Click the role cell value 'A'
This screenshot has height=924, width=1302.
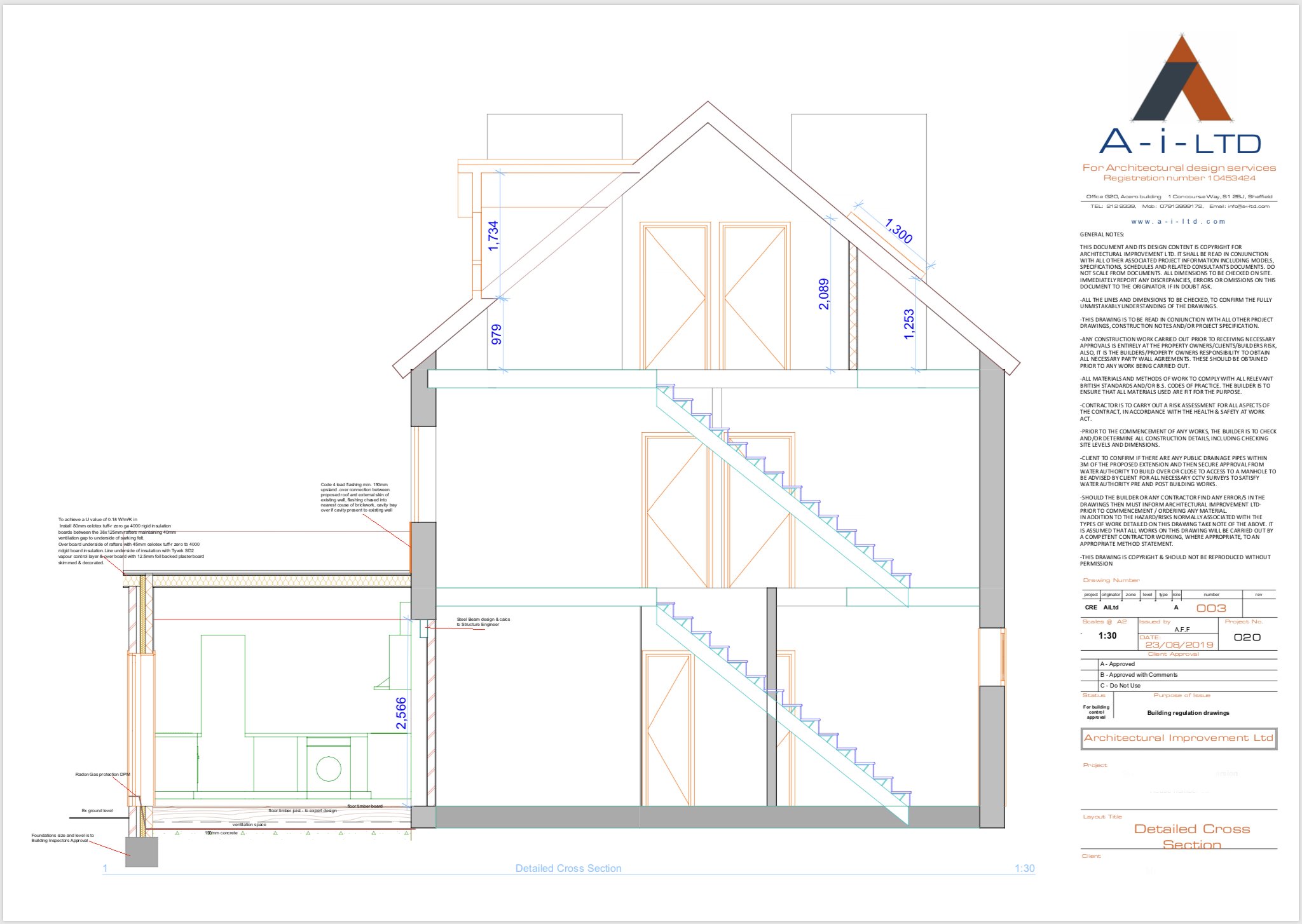(x=1176, y=608)
